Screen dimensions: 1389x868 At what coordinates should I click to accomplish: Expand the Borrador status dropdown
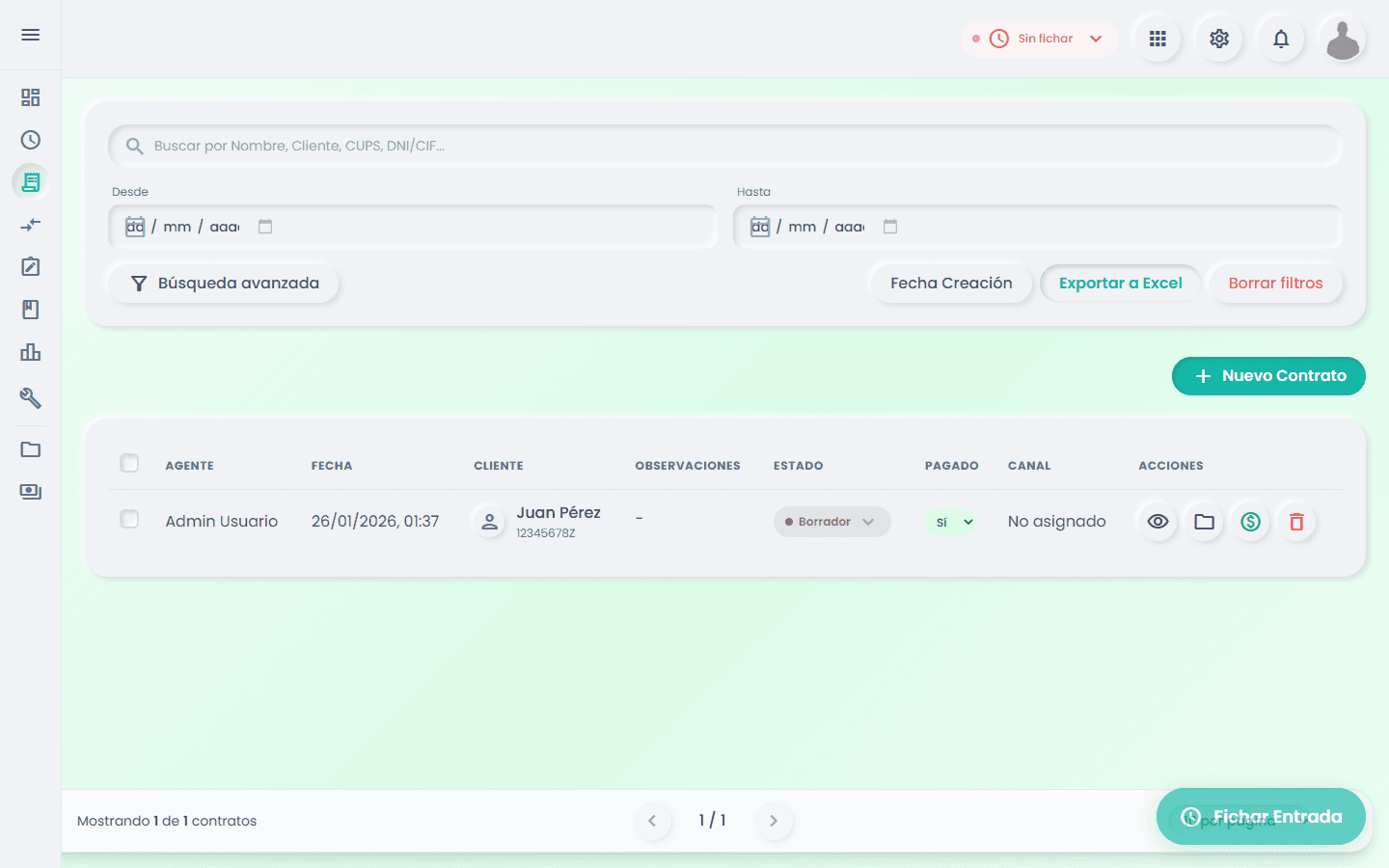click(831, 522)
